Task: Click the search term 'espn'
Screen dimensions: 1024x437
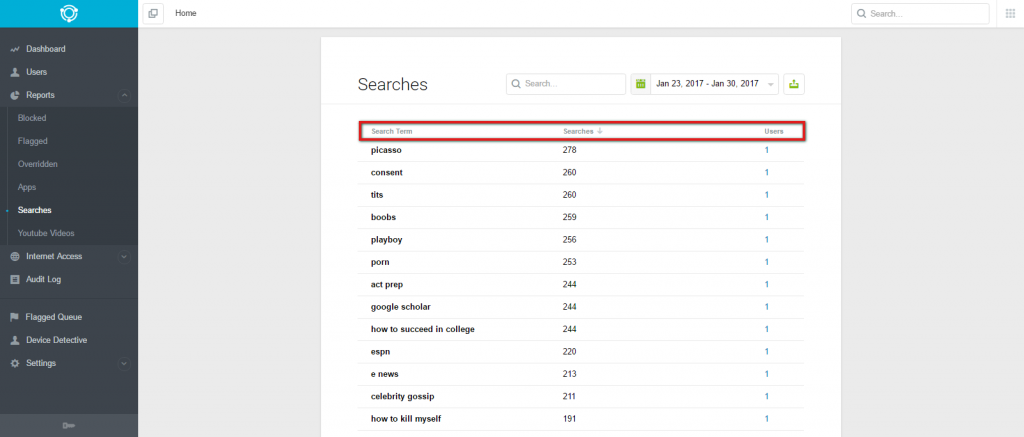Action: coord(380,351)
